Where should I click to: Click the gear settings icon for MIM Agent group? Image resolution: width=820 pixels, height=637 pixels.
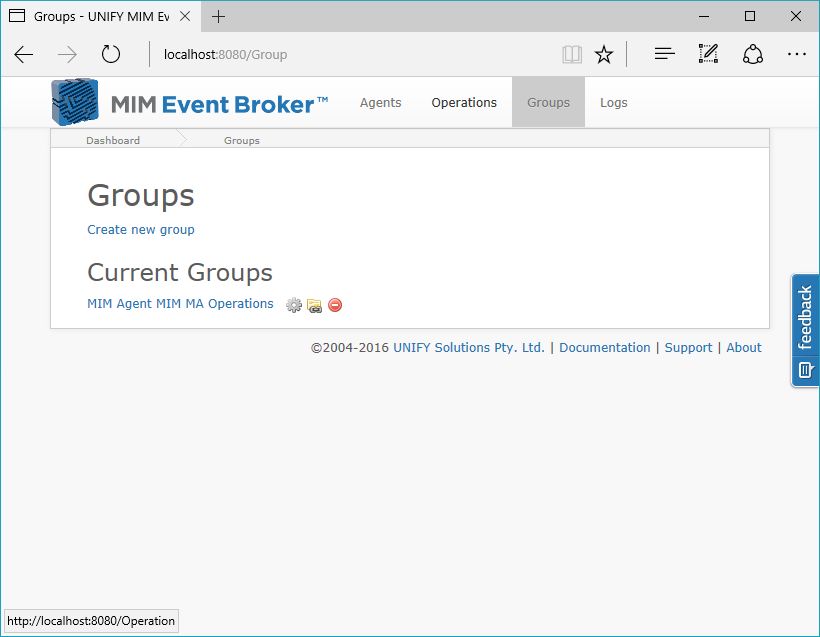click(294, 305)
